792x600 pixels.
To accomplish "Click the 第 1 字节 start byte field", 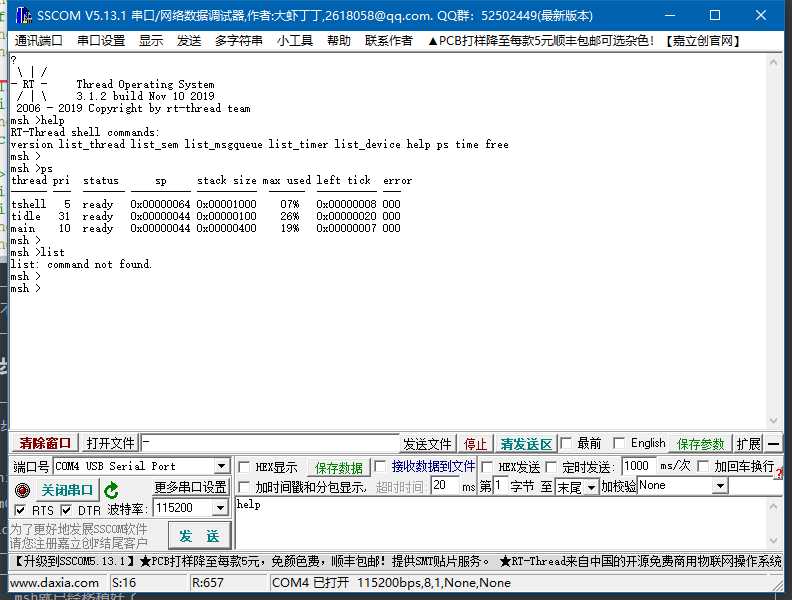I will (x=500, y=486).
